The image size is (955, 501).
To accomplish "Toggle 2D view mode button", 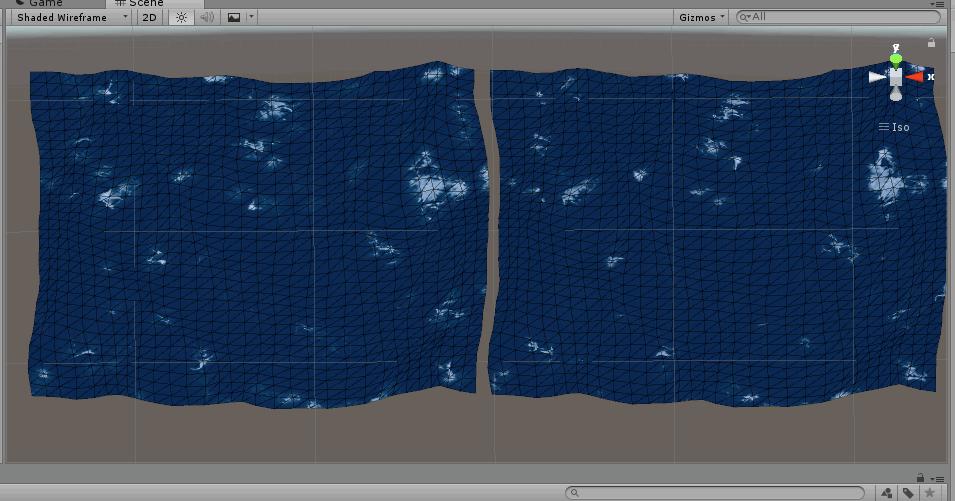I will (149, 17).
